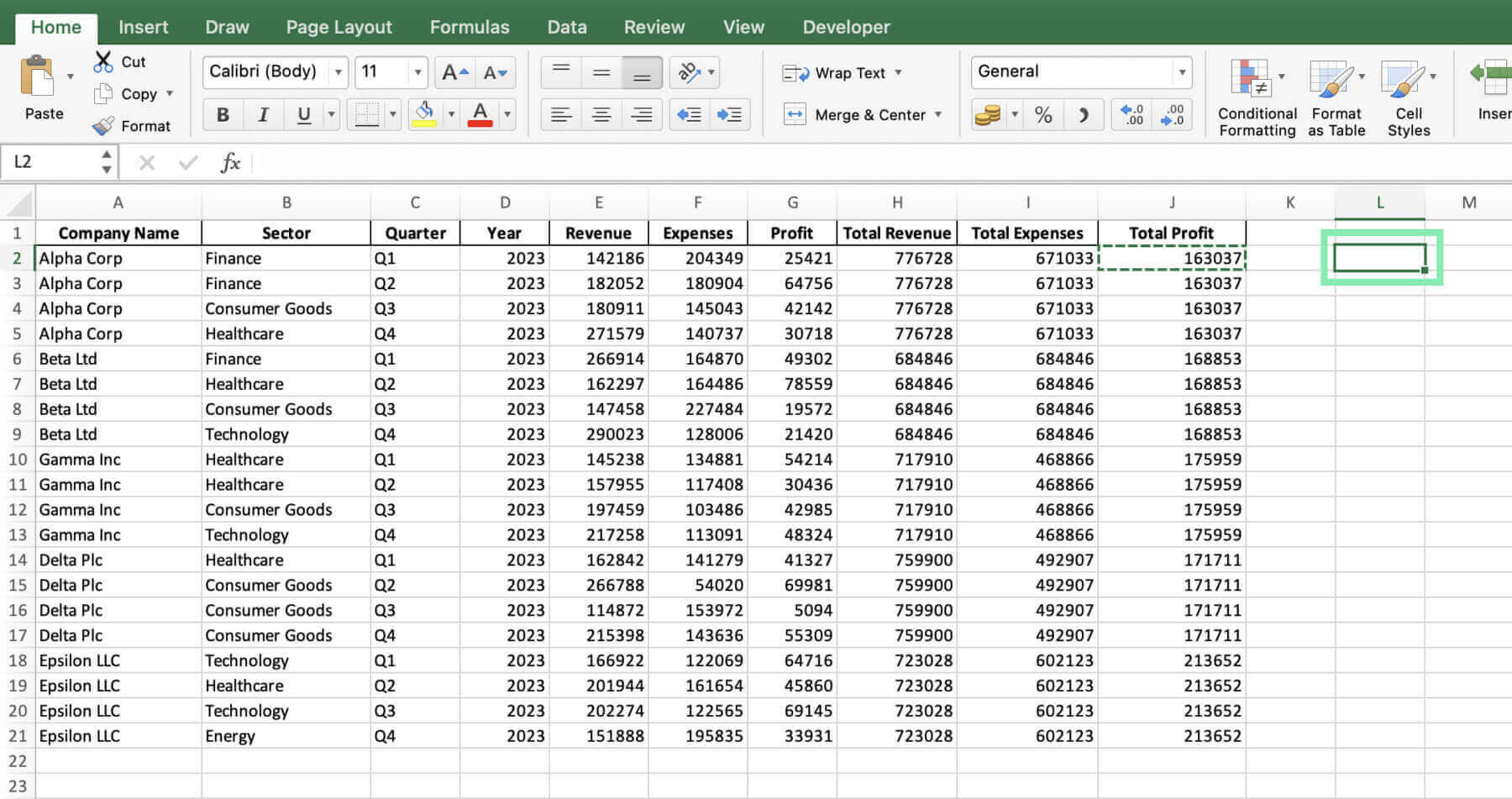Decrease indent
Image resolution: width=1512 pixels, height=799 pixels.
tap(689, 114)
